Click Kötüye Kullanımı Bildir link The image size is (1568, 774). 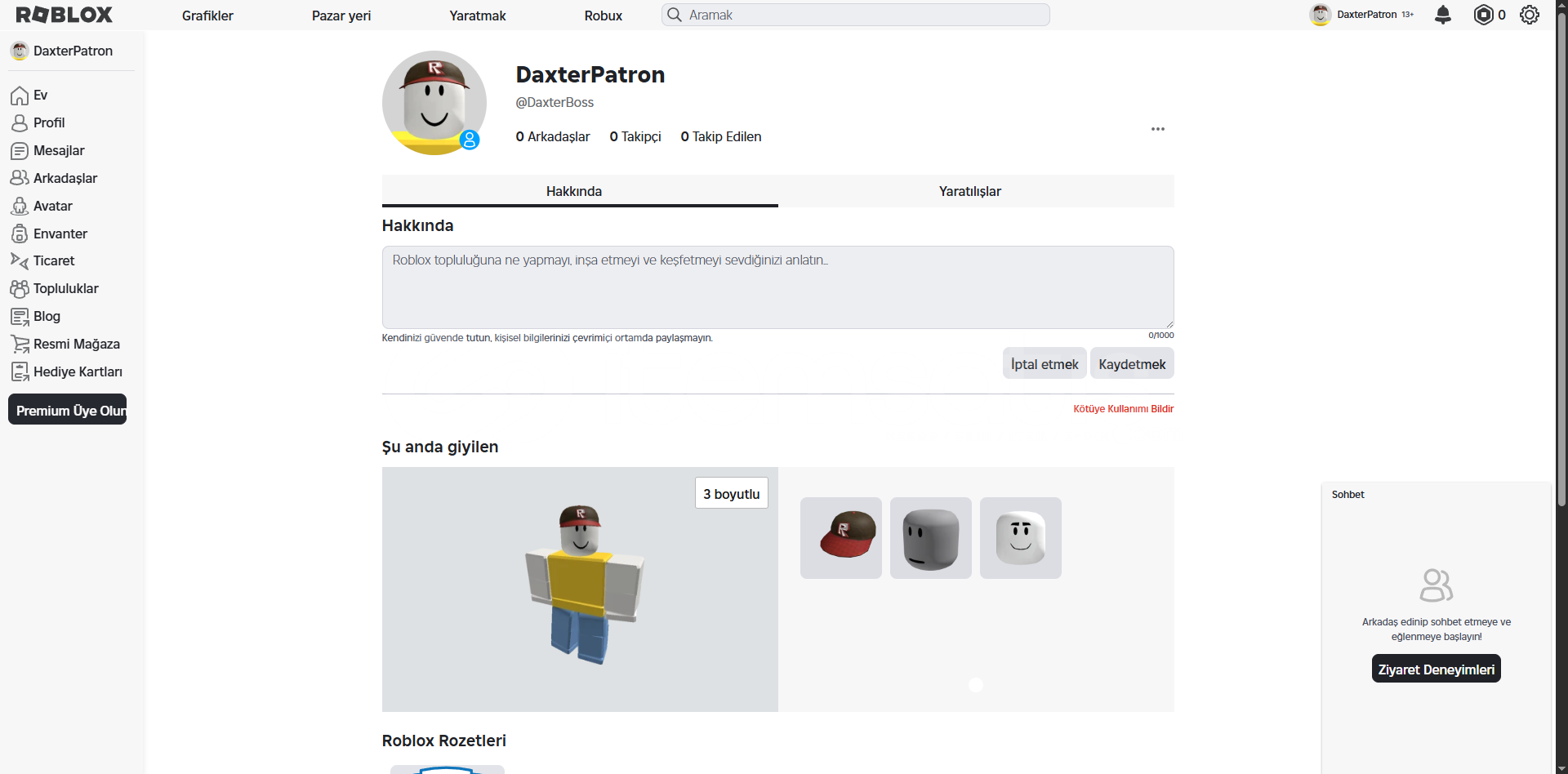pyautogui.click(x=1124, y=409)
